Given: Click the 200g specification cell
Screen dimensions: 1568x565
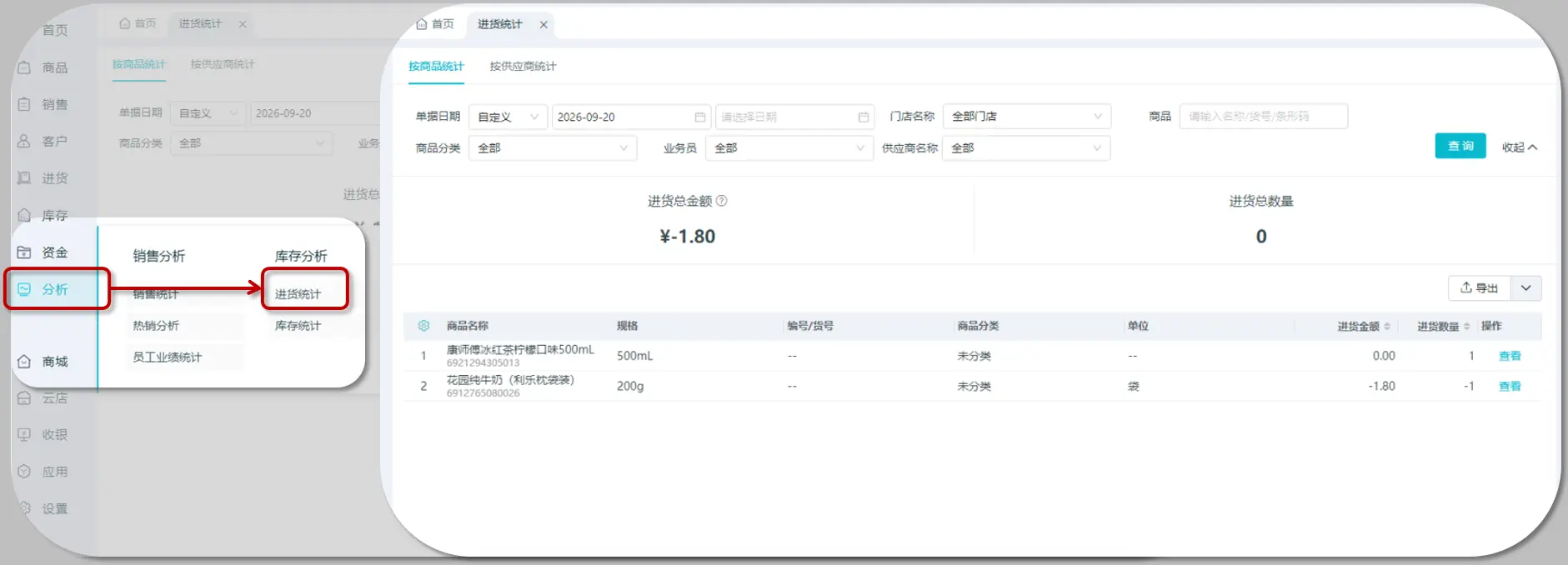Looking at the screenshot, I should (x=630, y=386).
